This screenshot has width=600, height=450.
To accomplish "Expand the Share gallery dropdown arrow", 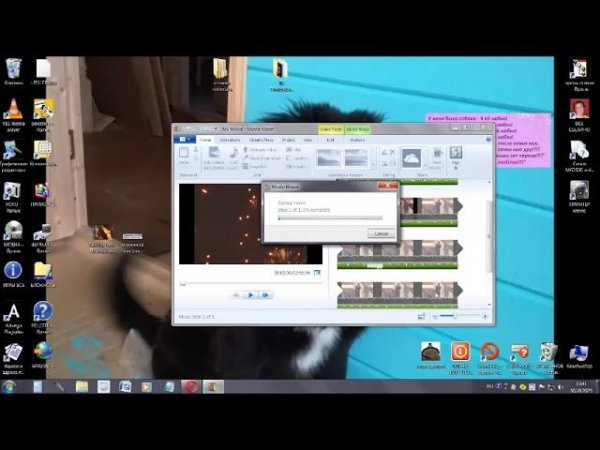I will (425, 166).
